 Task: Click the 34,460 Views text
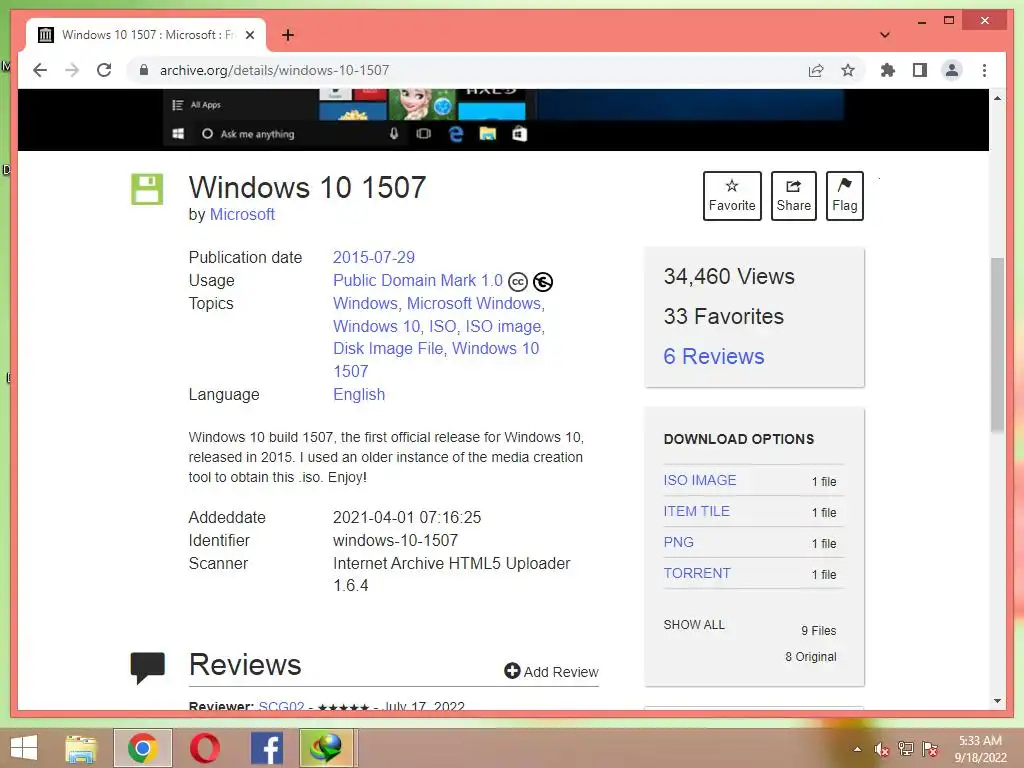(x=729, y=277)
